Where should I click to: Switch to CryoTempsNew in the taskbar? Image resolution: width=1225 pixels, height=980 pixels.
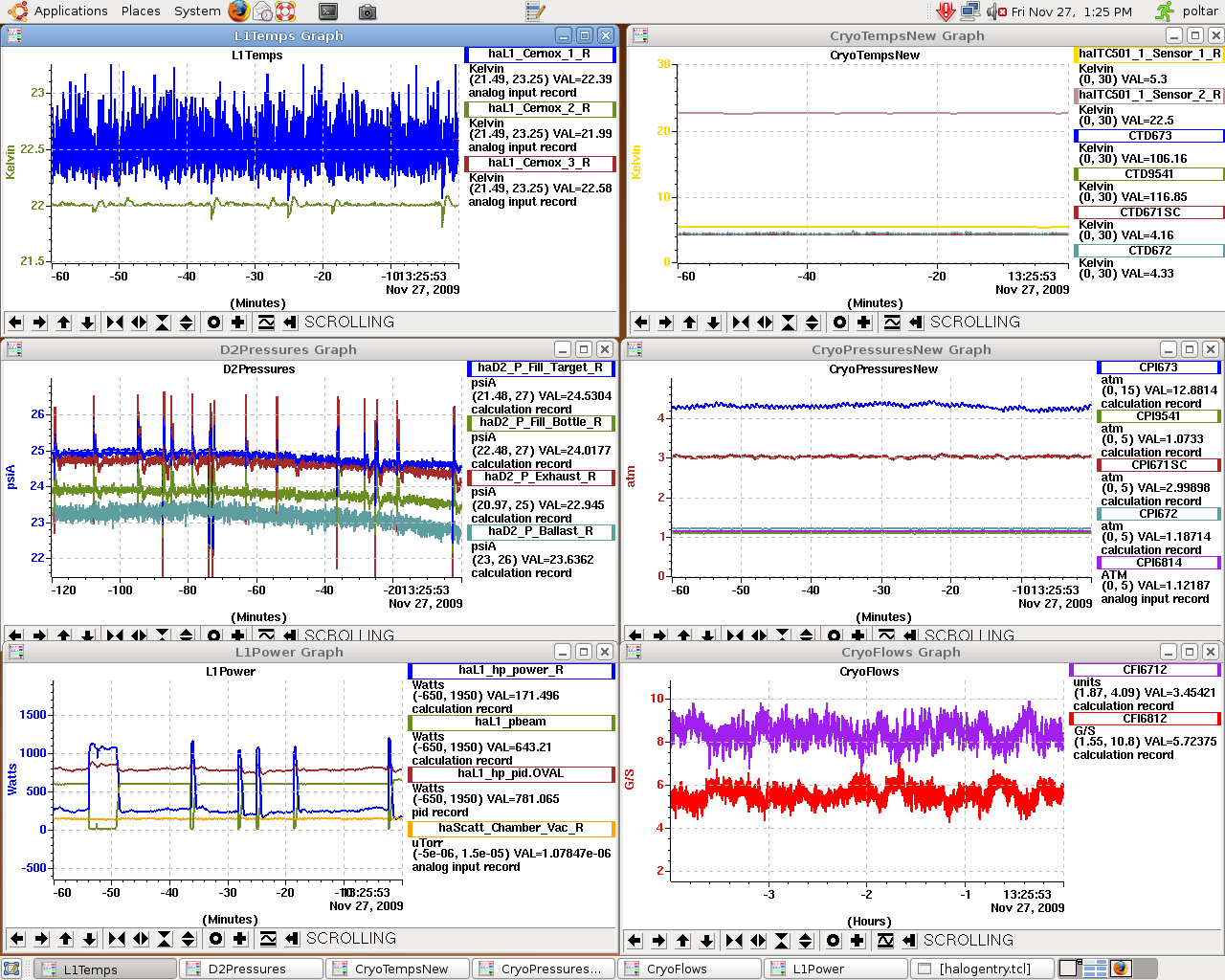click(x=397, y=969)
